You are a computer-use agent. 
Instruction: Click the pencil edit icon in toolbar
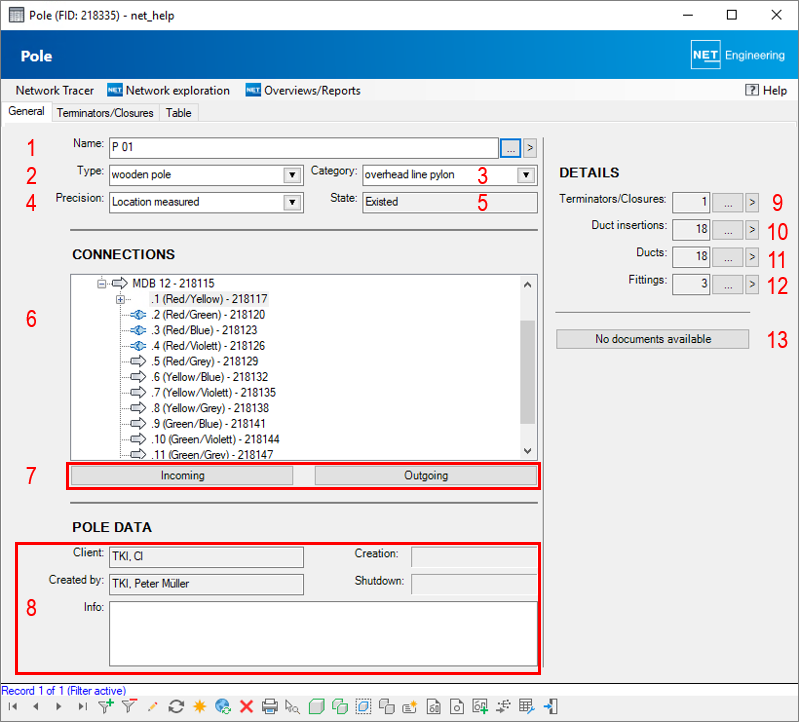(x=153, y=707)
